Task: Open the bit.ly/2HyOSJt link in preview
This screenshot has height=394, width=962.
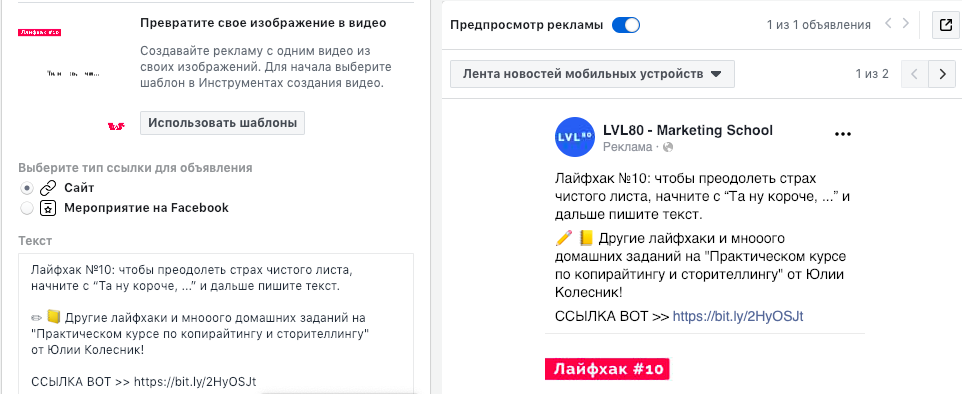Action: [738, 317]
